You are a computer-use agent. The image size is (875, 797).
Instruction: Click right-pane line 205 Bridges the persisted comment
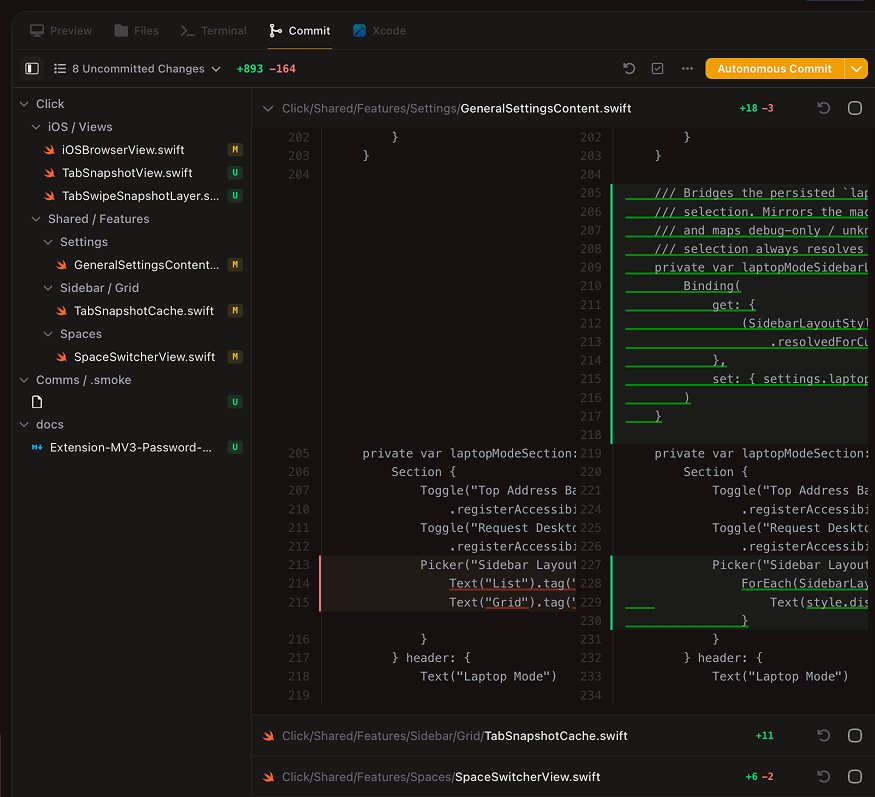tap(761, 193)
